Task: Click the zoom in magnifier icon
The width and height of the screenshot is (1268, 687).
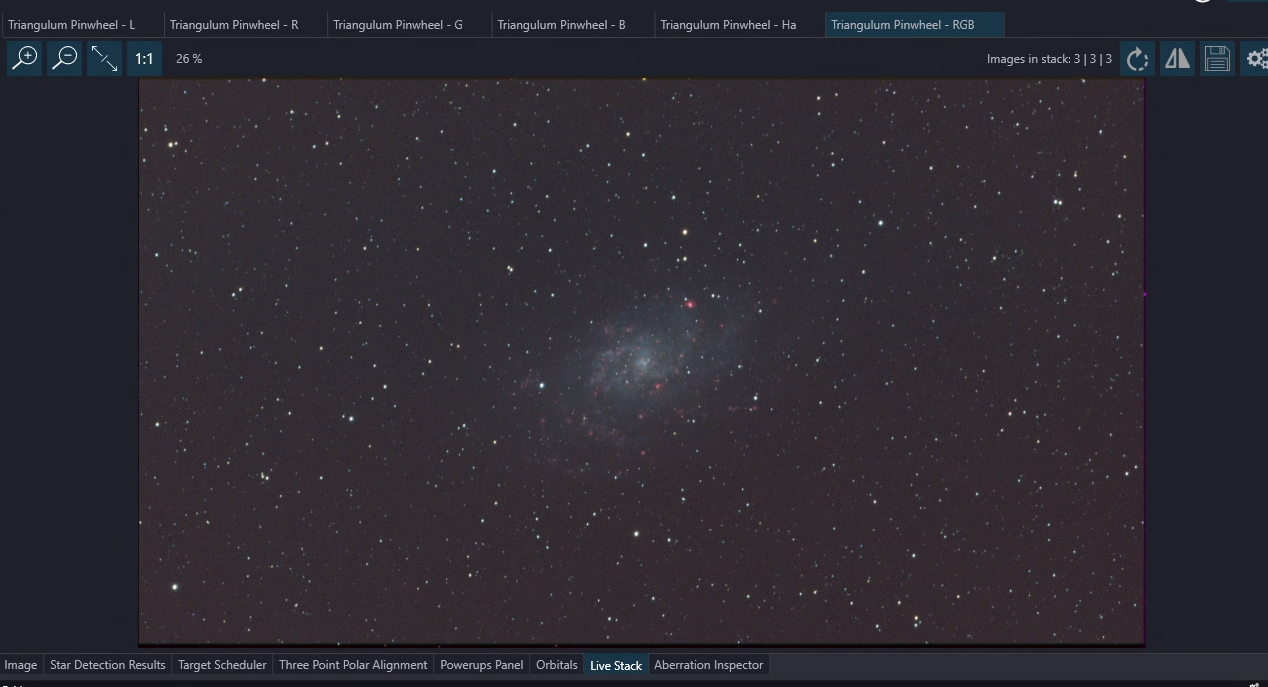Action: [24, 58]
